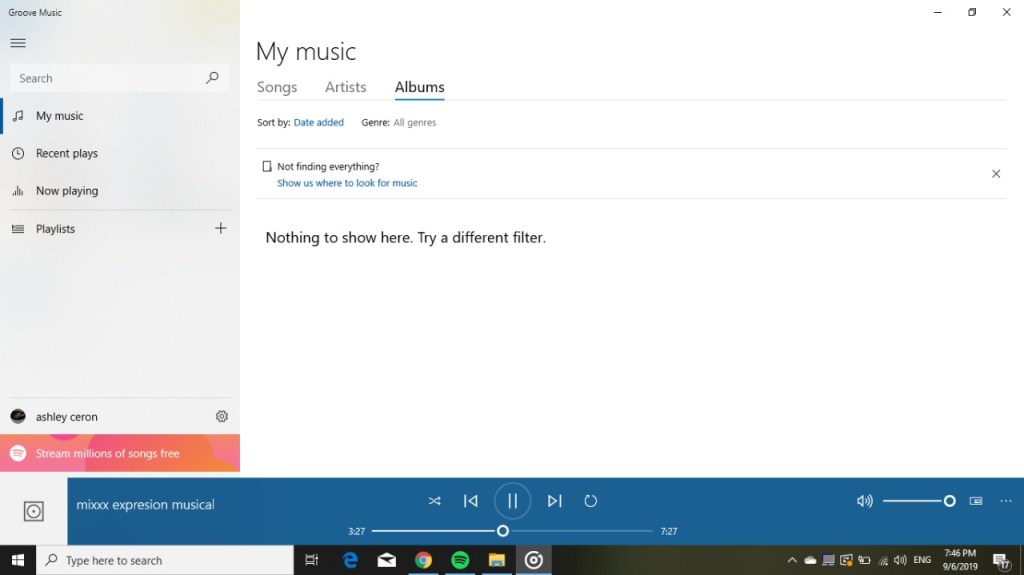The width and height of the screenshot is (1024, 575).
Task: Open more options ellipsis in player bar
Action: (1006, 501)
